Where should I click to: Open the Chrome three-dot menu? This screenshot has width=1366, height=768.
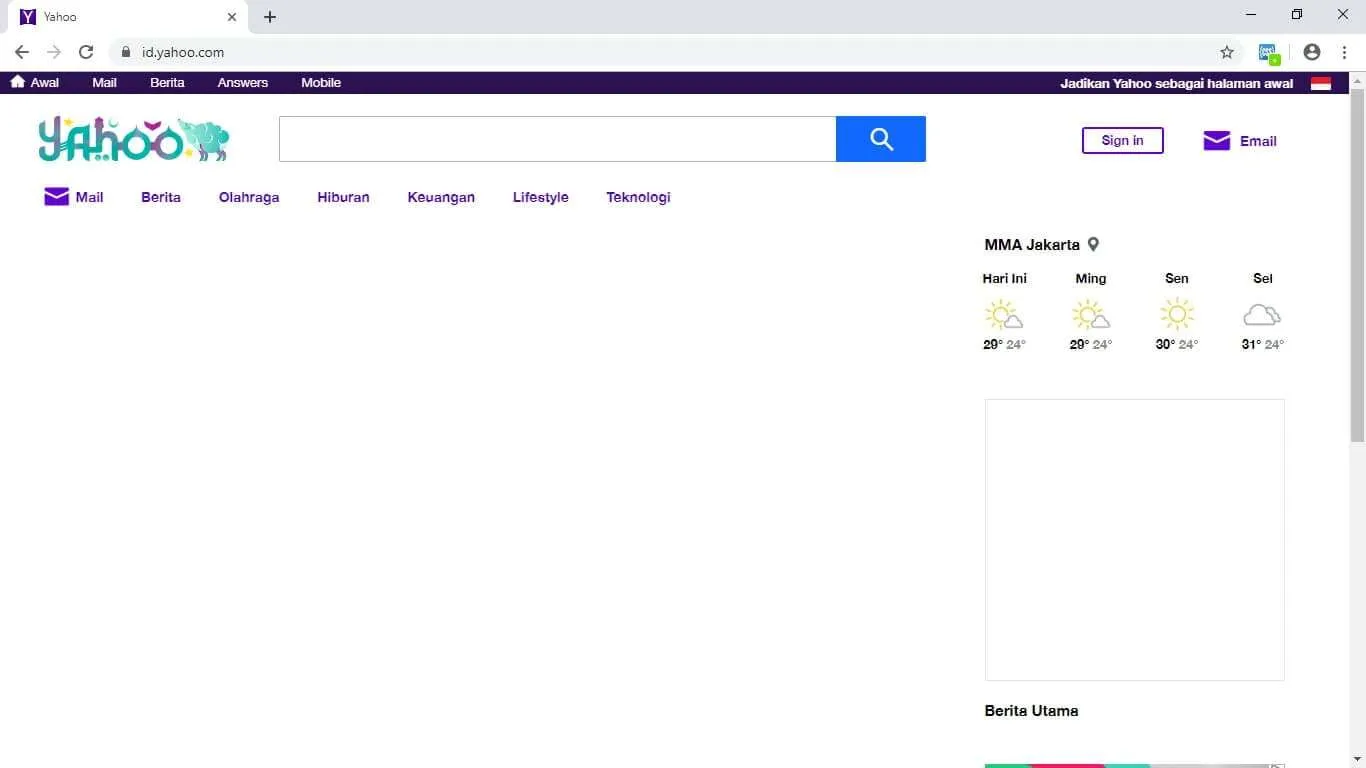pyautogui.click(x=1344, y=52)
